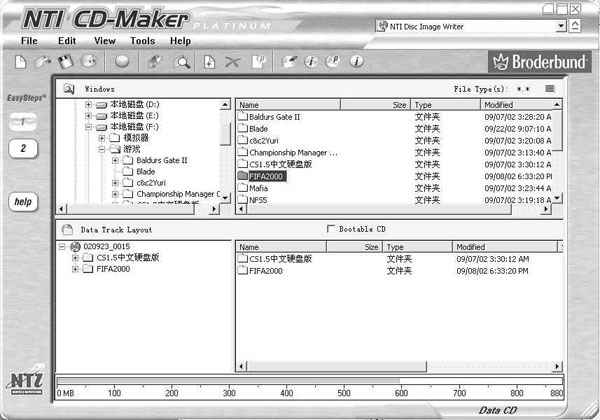Collapse the 020923_0015 disc tree node
The height and width of the screenshot is (420, 600).
pyautogui.click(x=64, y=246)
